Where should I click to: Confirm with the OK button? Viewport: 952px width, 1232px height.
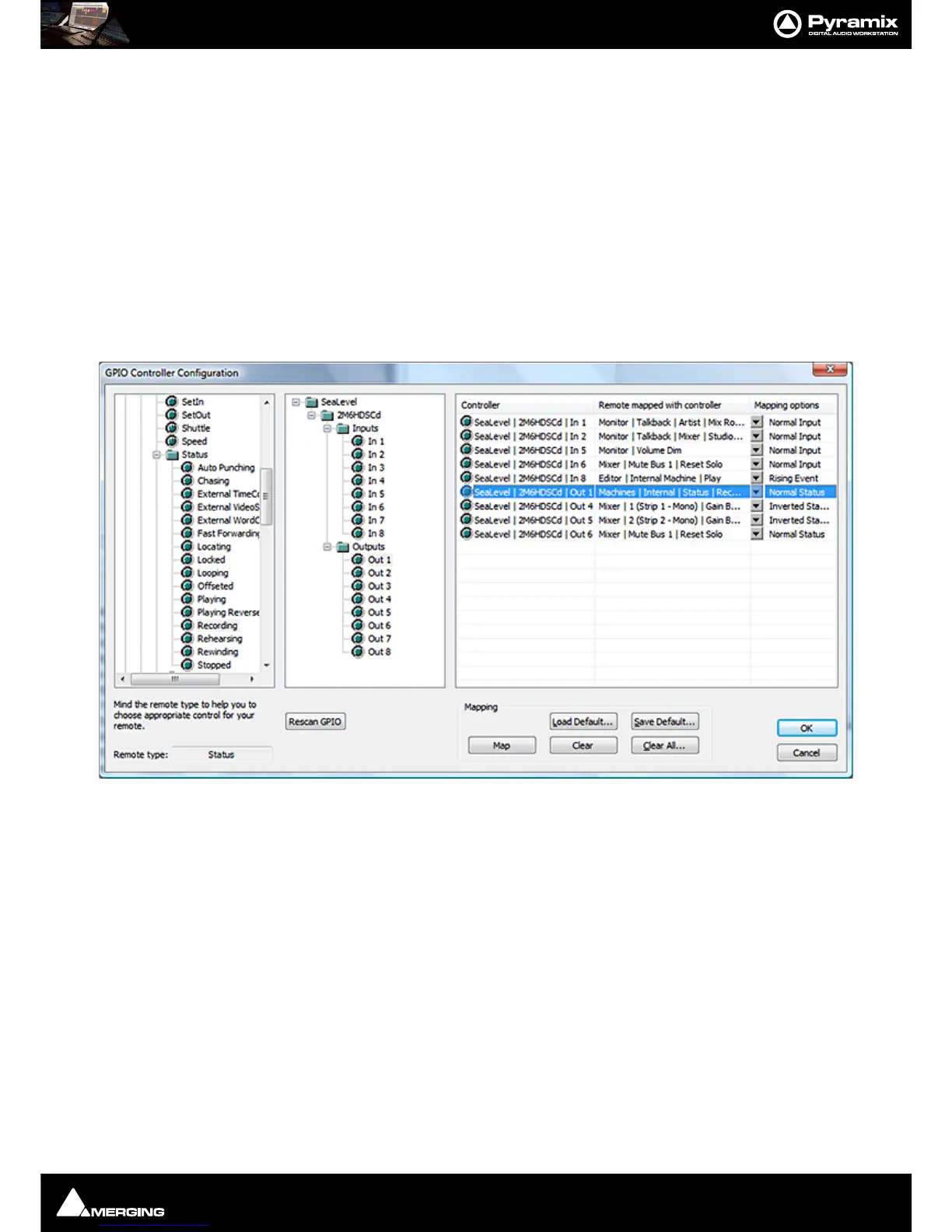(x=807, y=728)
